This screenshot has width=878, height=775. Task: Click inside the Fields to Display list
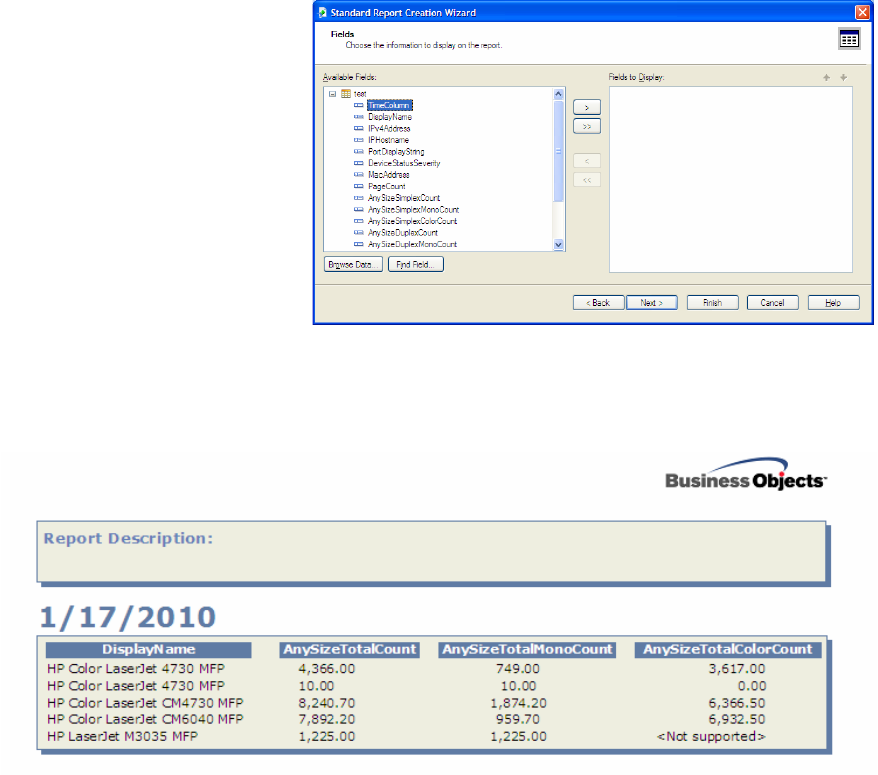[731, 179]
